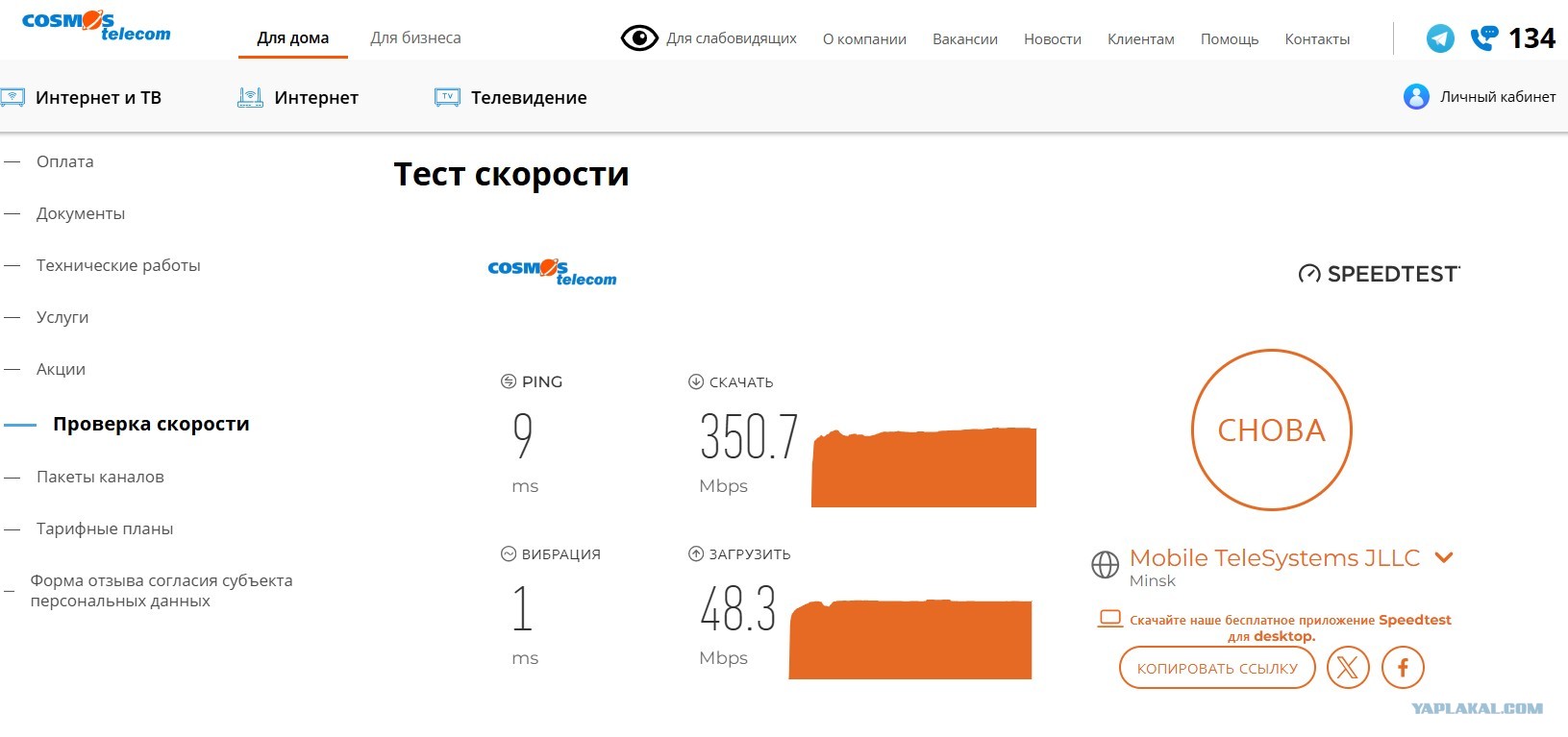Viewport: 1568px width, 737px height.
Task: Click the Telegram icon in header
Action: tap(1439, 38)
